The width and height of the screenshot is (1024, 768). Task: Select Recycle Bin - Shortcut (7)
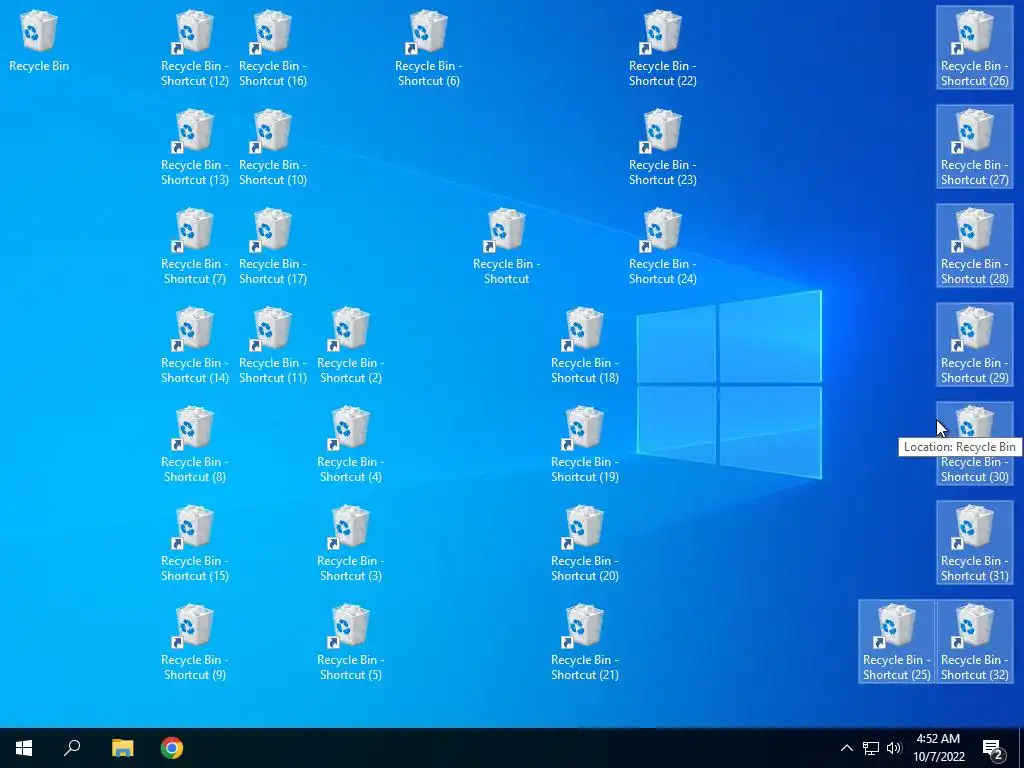pyautogui.click(x=195, y=246)
